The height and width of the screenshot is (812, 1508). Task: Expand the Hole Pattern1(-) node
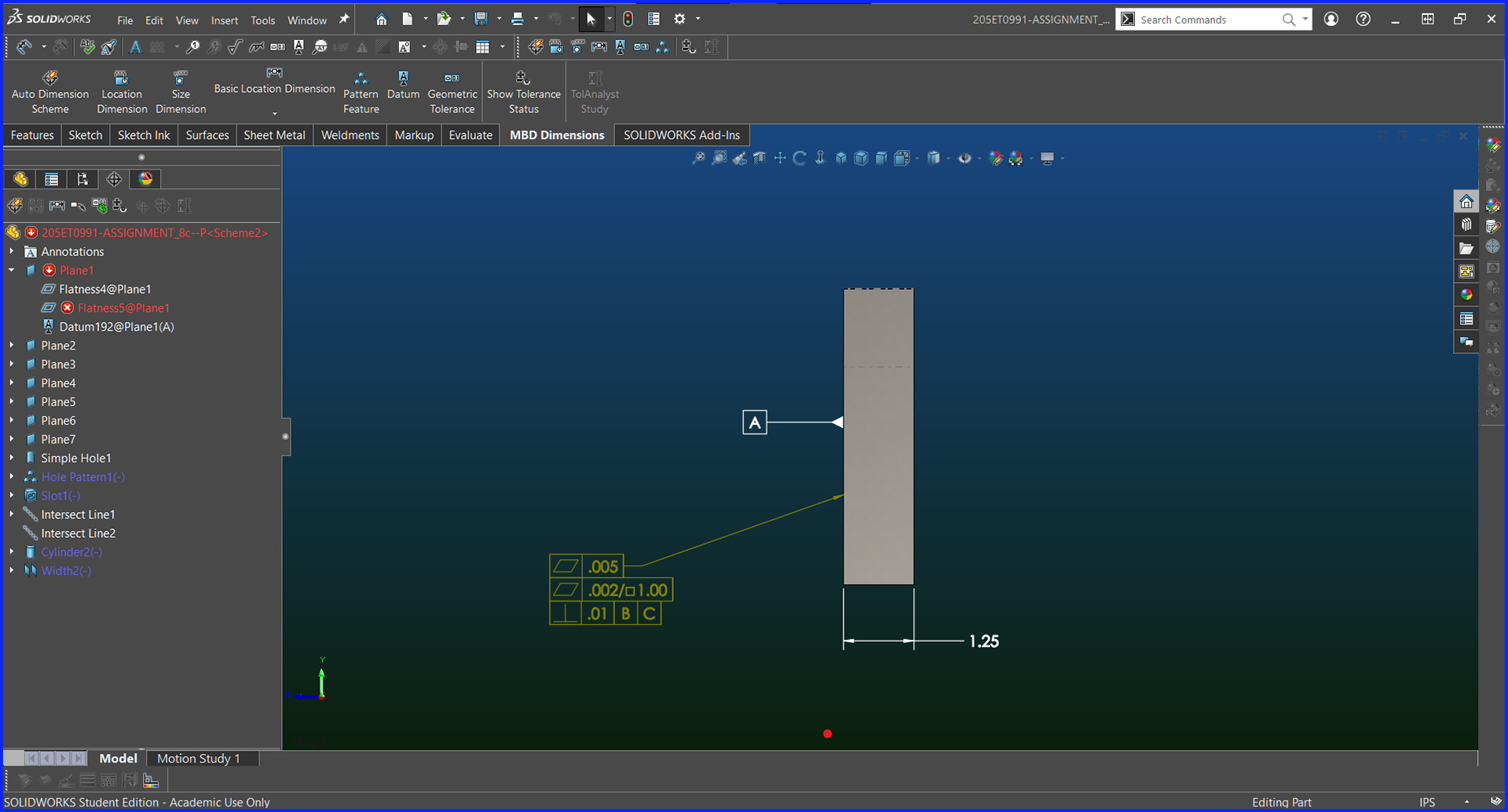[12, 477]
